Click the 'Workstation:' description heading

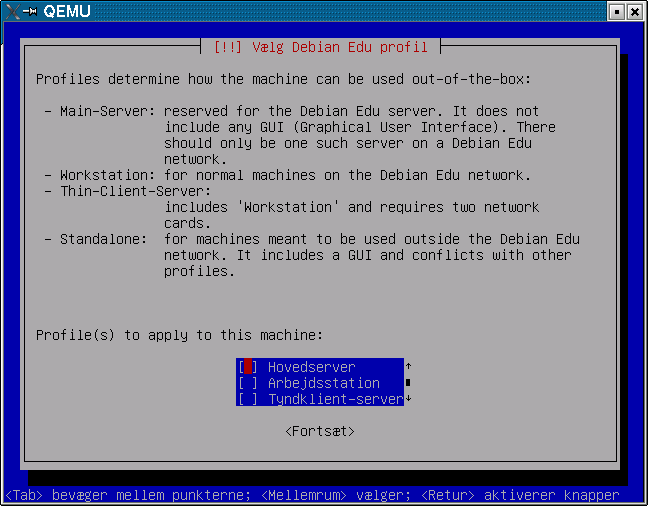click(107, 175)
